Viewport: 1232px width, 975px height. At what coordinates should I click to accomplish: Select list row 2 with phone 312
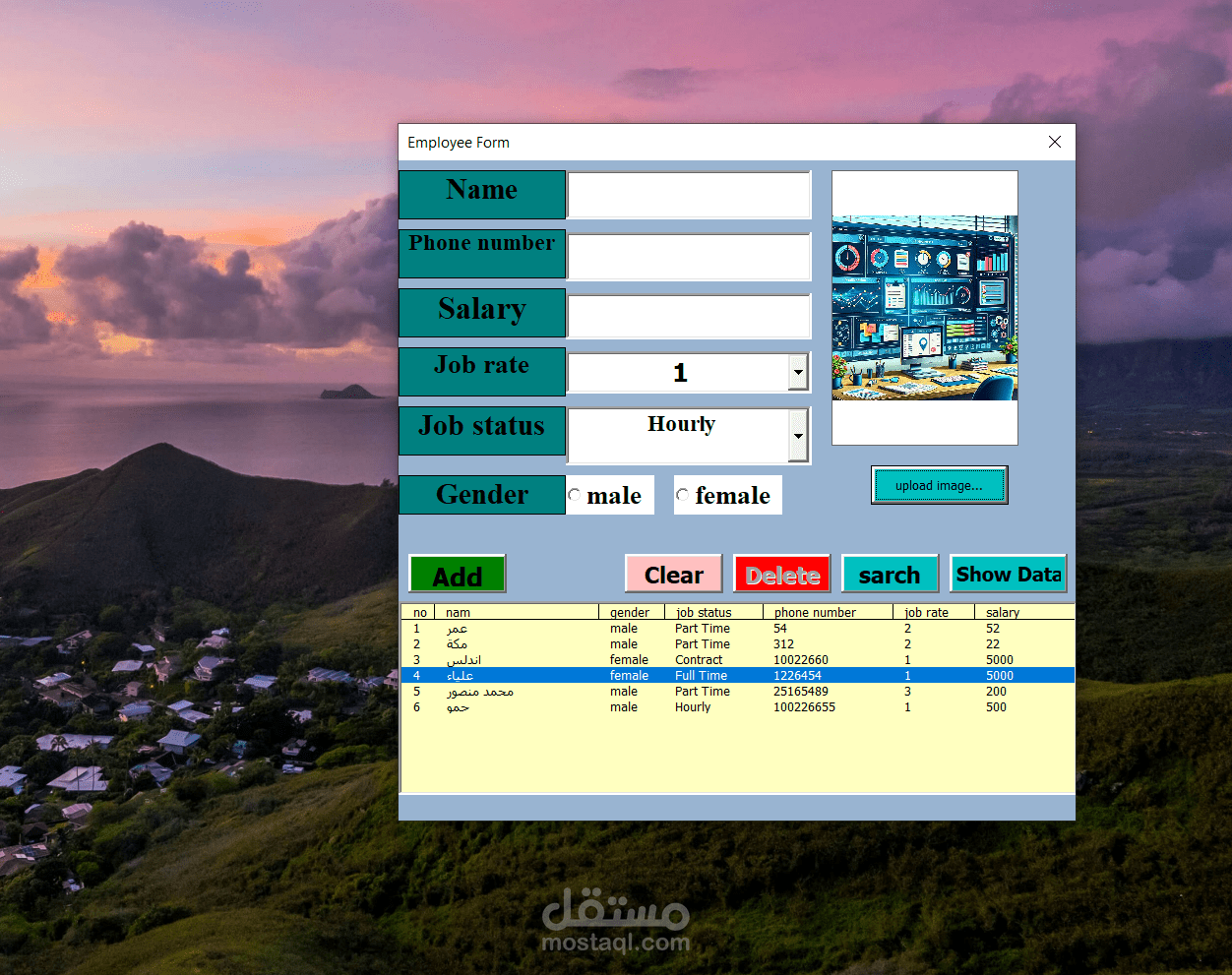(738, 644)
